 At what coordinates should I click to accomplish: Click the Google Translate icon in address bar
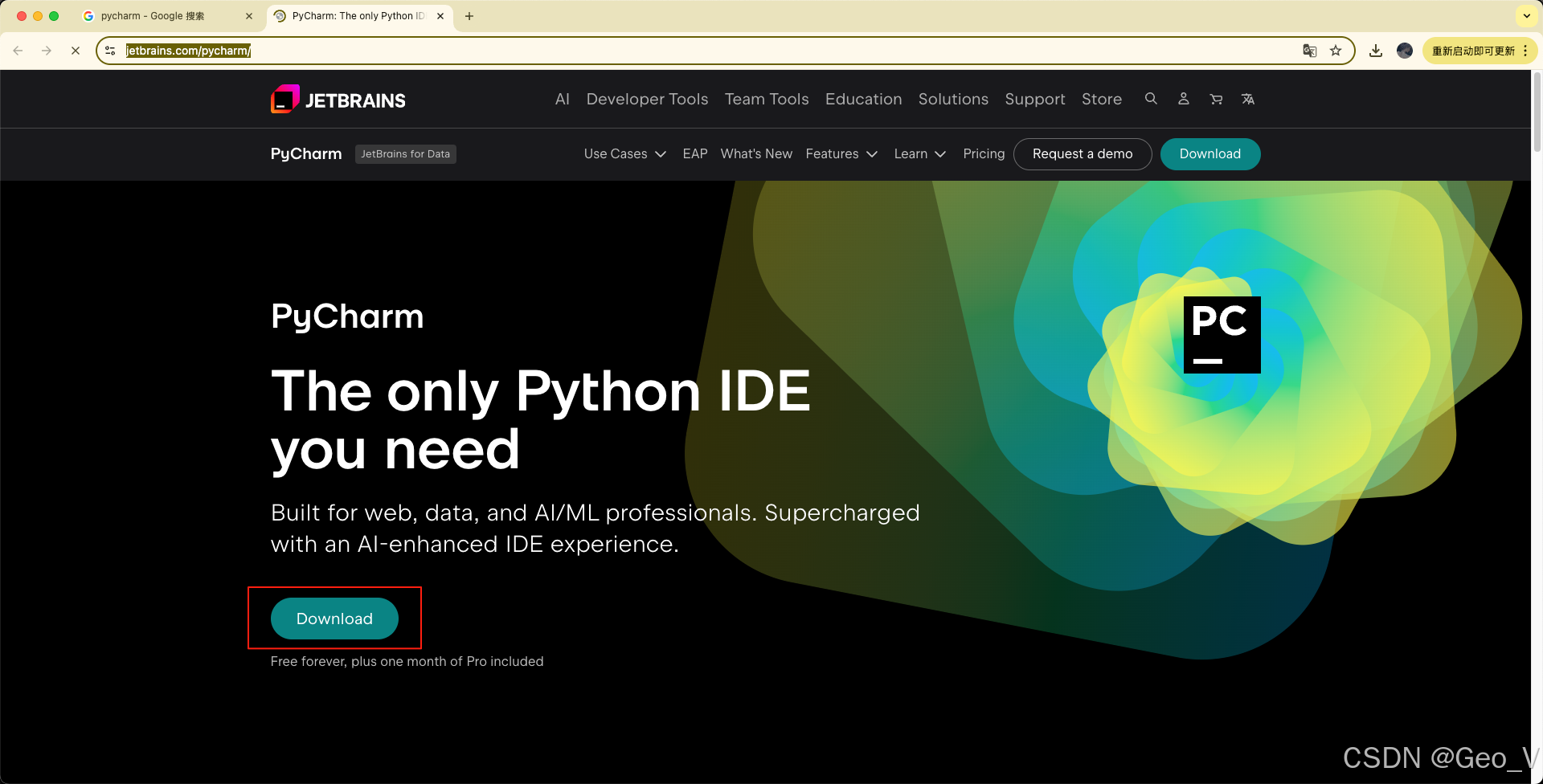click(x=1310, y=51)
